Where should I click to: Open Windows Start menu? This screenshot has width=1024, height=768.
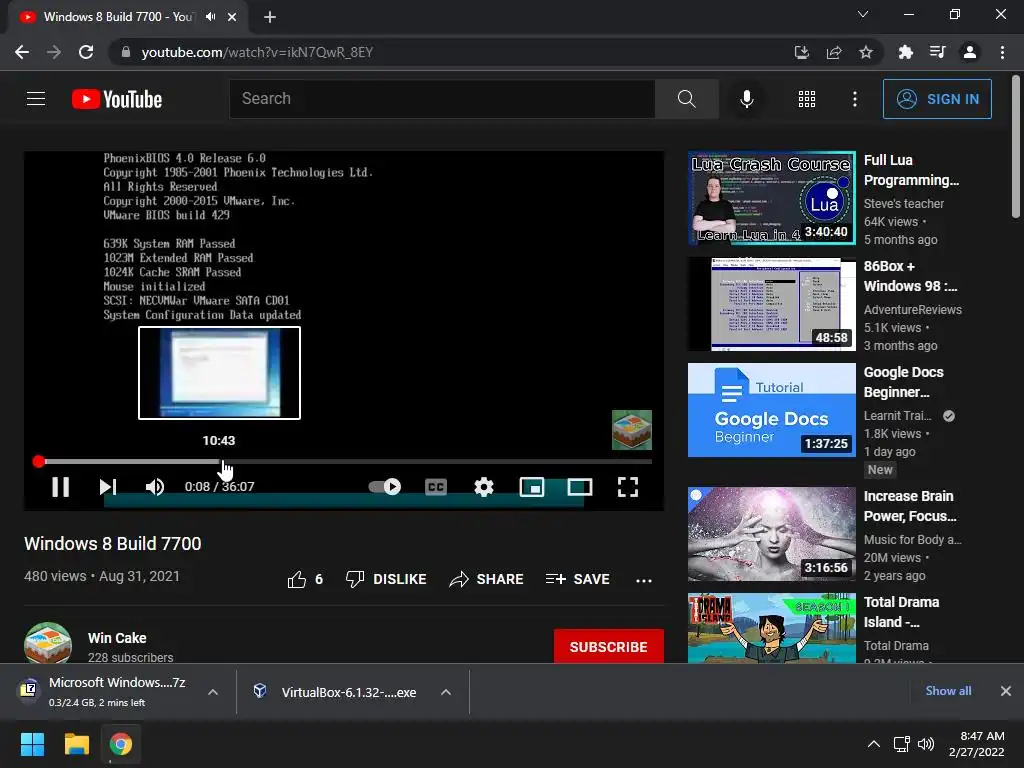point(32,744)
